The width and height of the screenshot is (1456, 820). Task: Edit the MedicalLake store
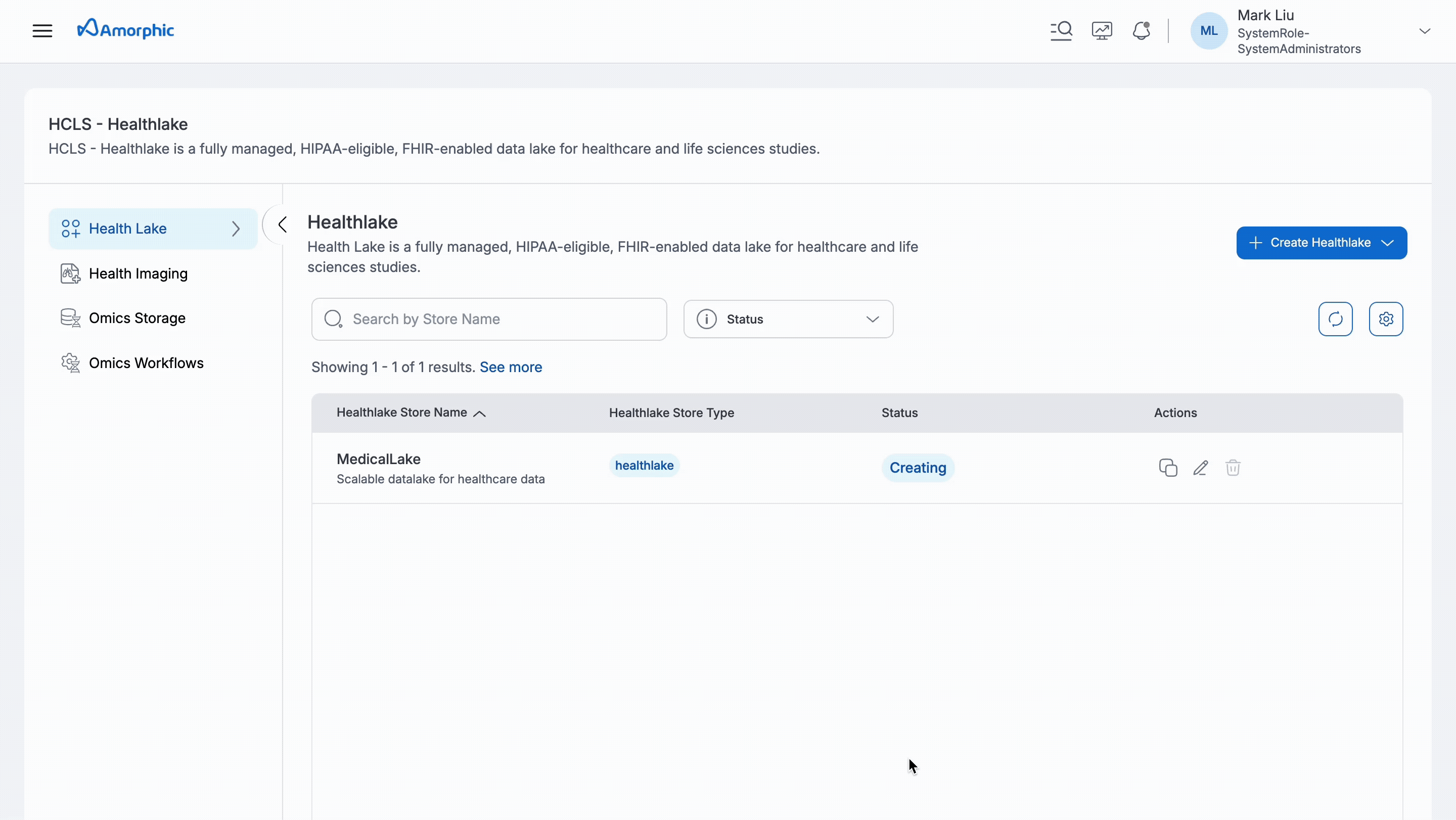coord(1201,468)
